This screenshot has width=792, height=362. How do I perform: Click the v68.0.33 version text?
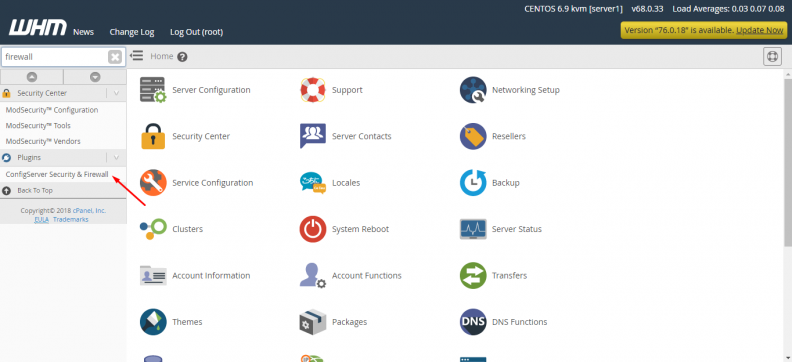648,9
